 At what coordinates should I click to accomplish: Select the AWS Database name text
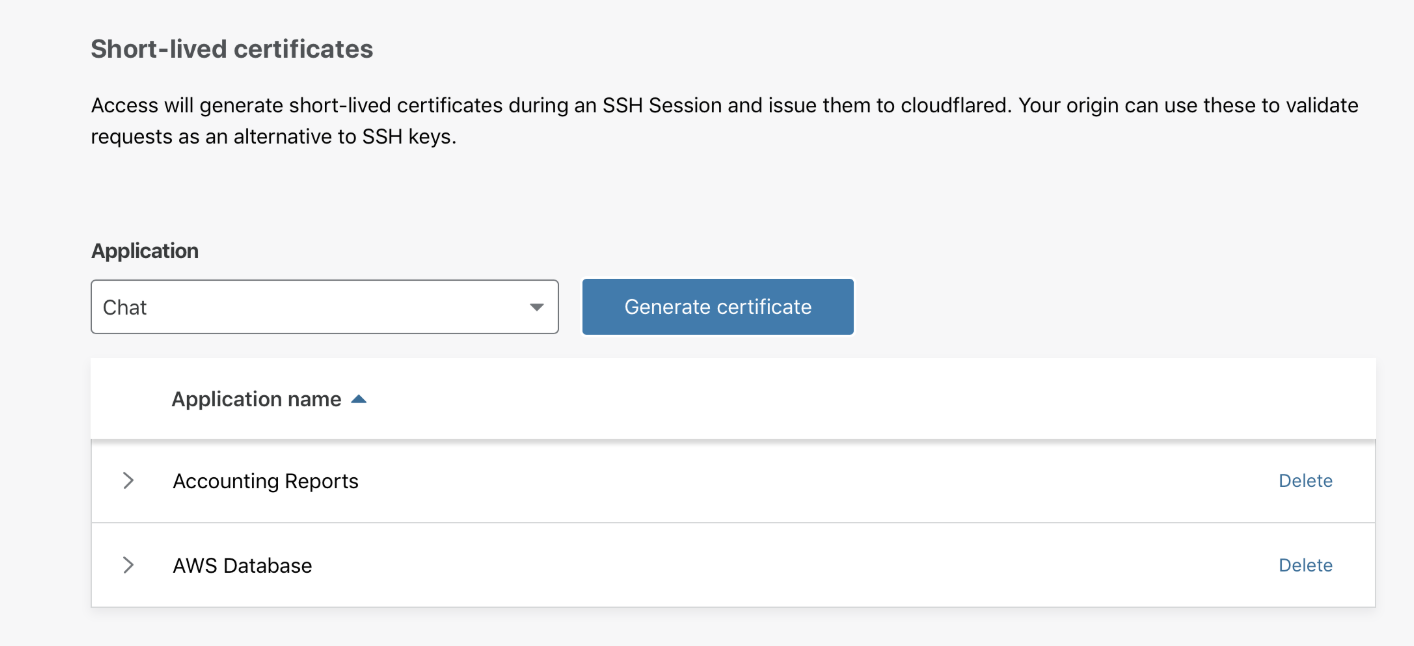coord(242,565)
